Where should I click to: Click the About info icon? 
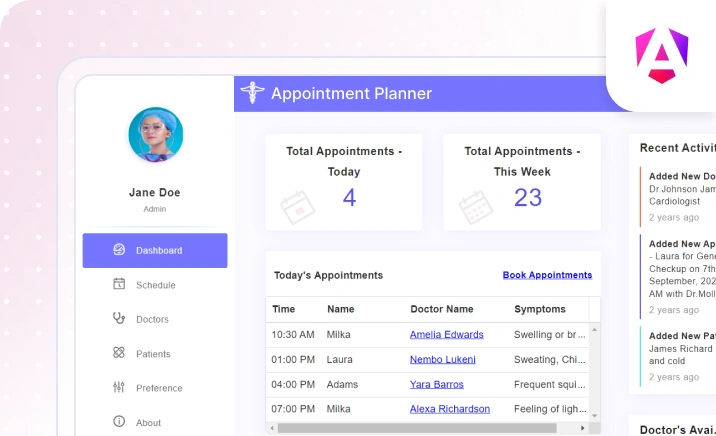click(x=119, y=421)
